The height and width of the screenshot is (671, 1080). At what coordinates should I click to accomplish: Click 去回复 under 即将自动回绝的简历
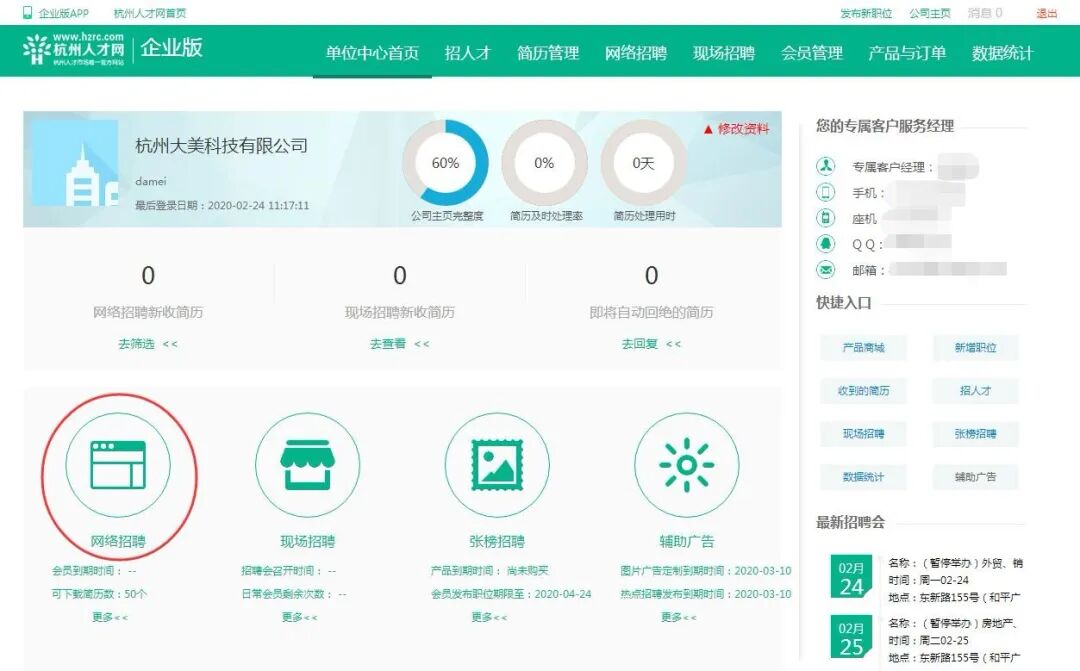[651, 344]
